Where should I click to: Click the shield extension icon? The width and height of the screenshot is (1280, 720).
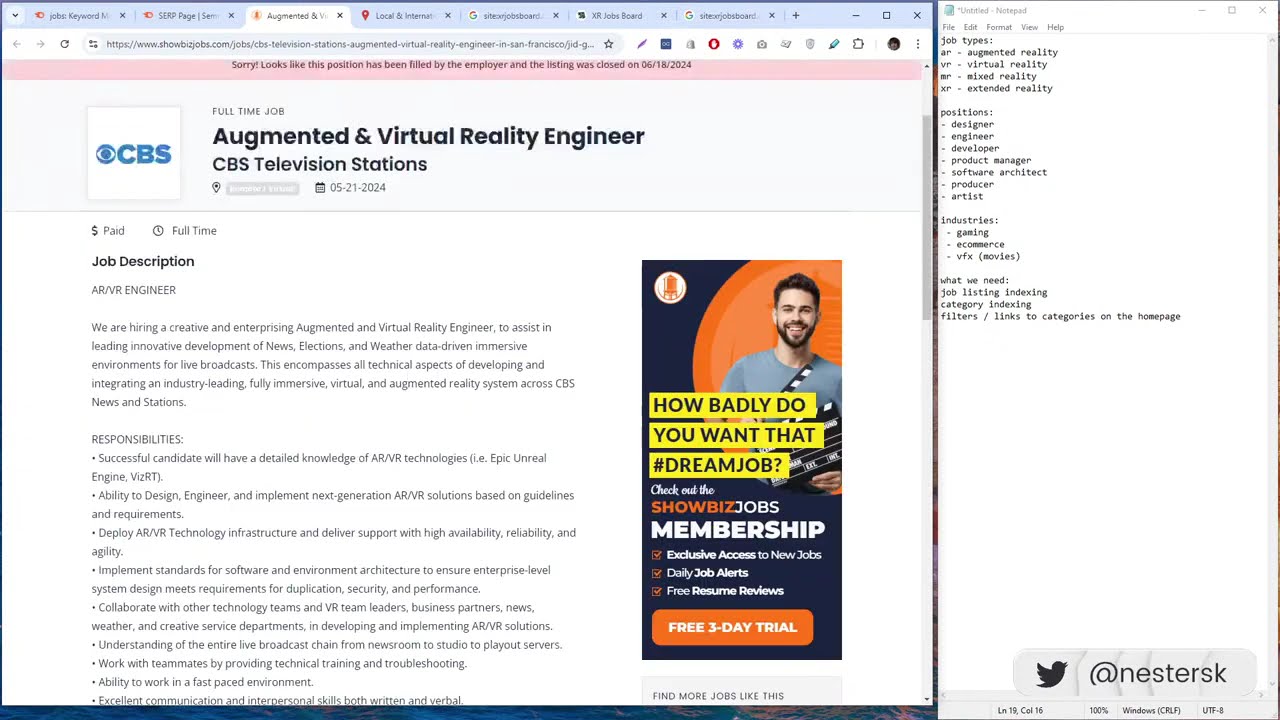810,44
